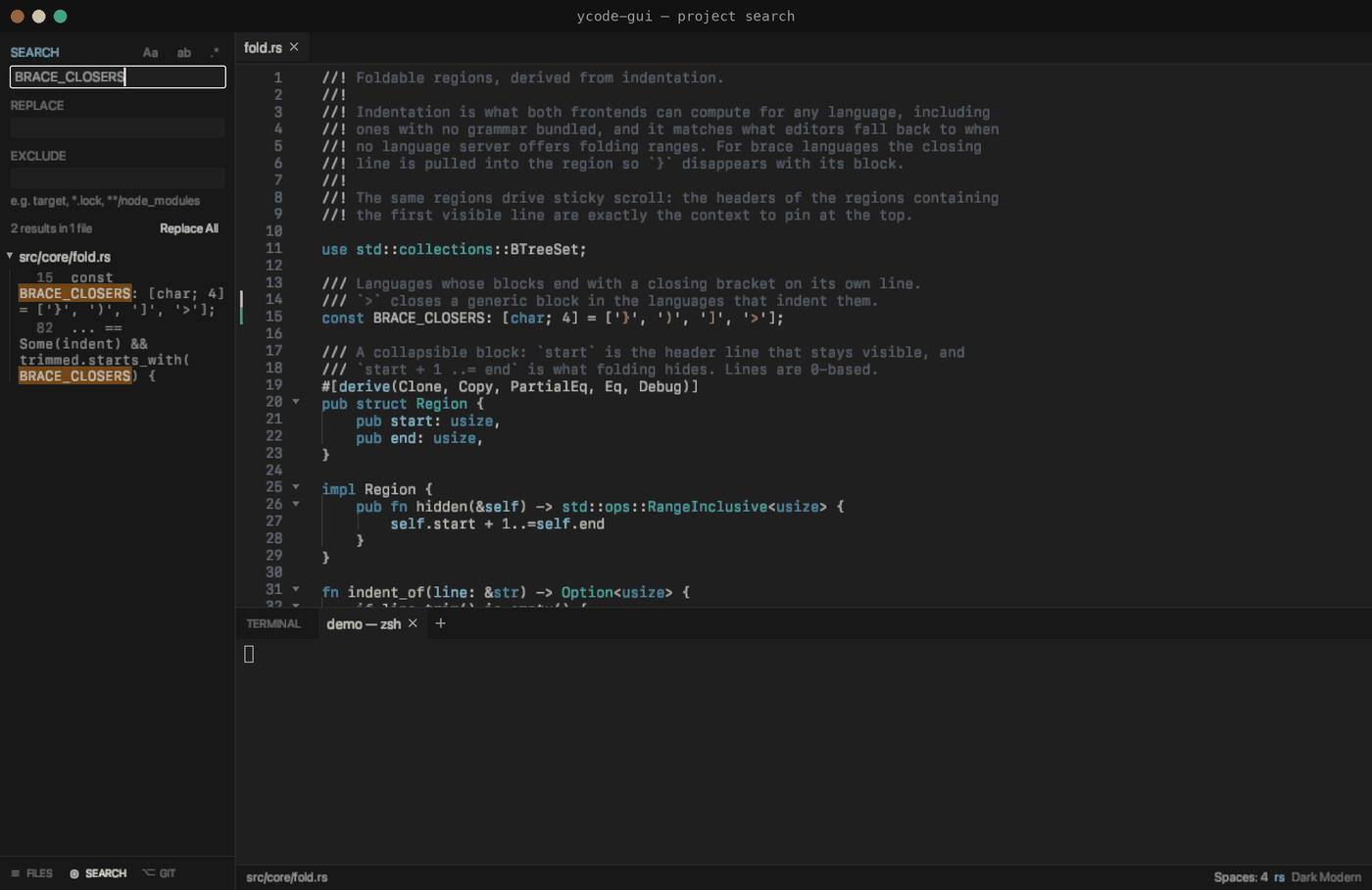
Task: Open the GIT sidebar view
Action: (x=159, y=873)
